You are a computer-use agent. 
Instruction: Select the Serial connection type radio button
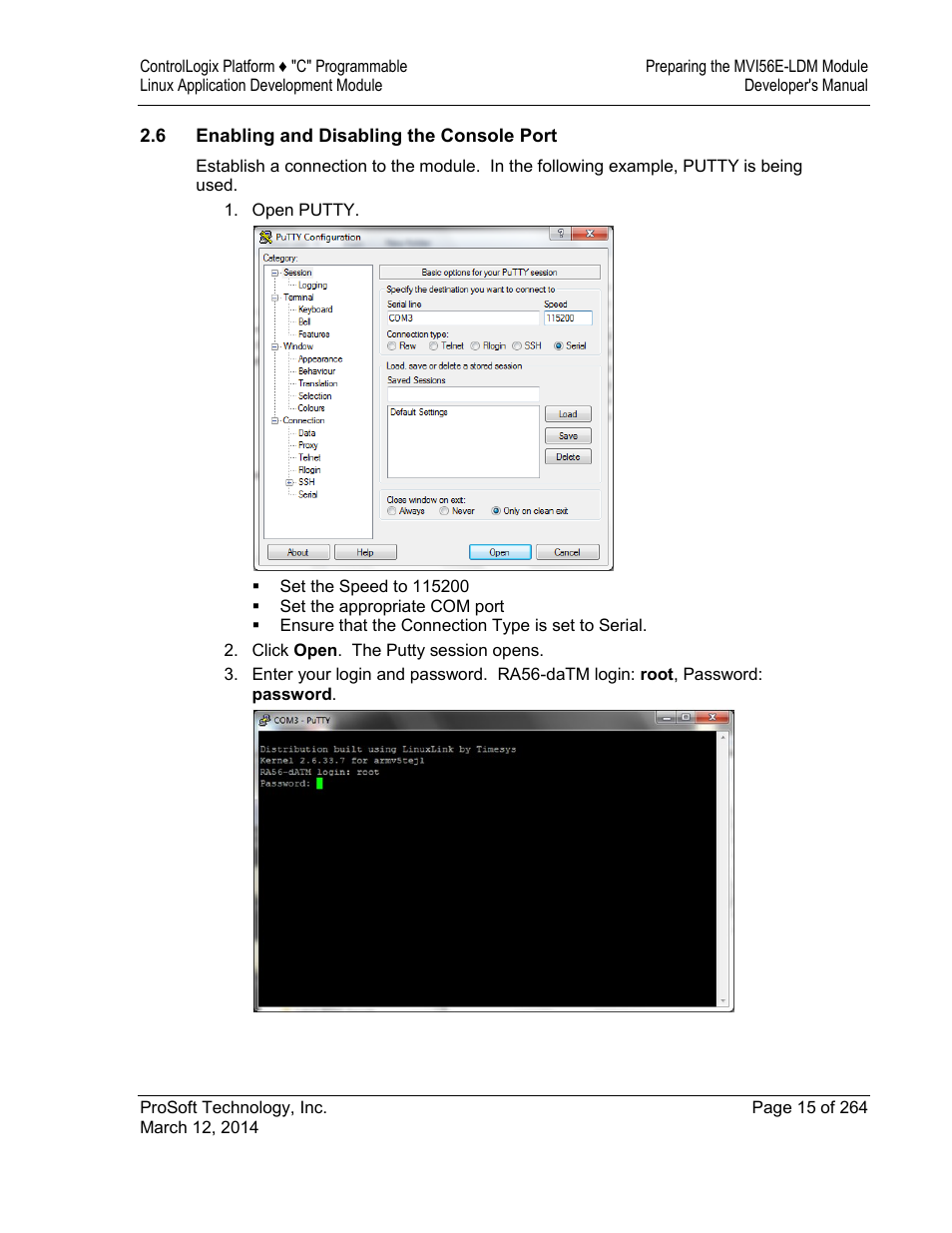pyautogui.click(x=559, y=346)
